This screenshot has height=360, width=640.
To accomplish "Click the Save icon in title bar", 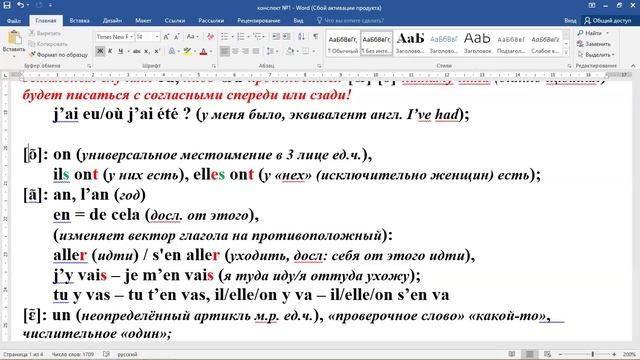I will [x=7, y=6].
